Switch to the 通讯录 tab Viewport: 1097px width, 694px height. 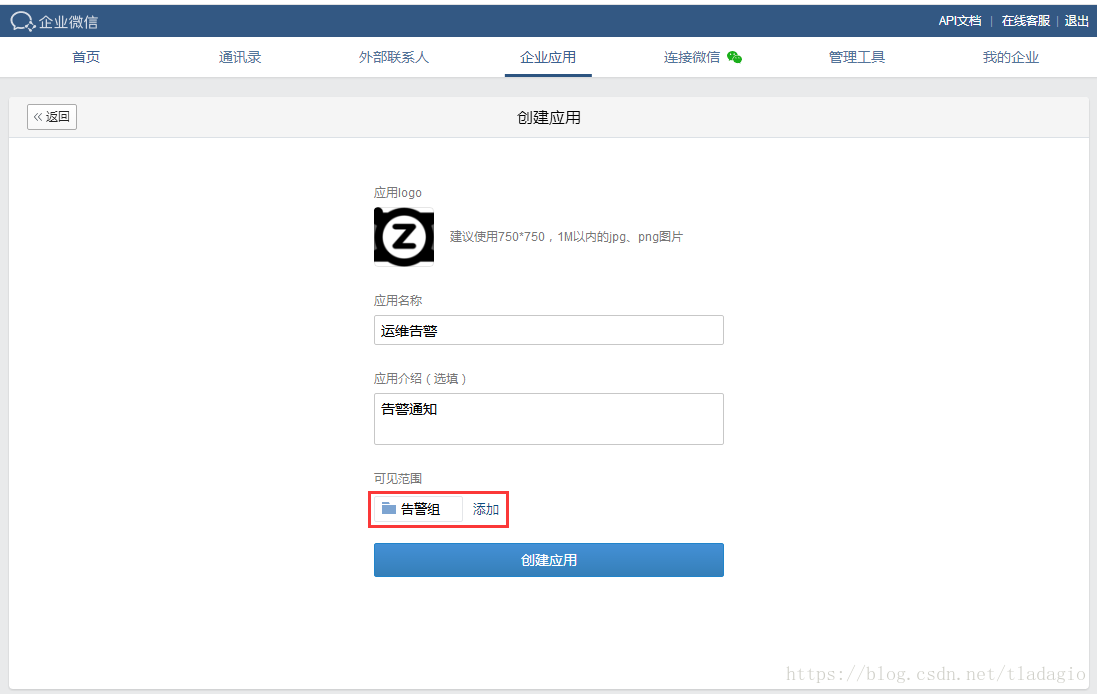[x=240, y=57]
